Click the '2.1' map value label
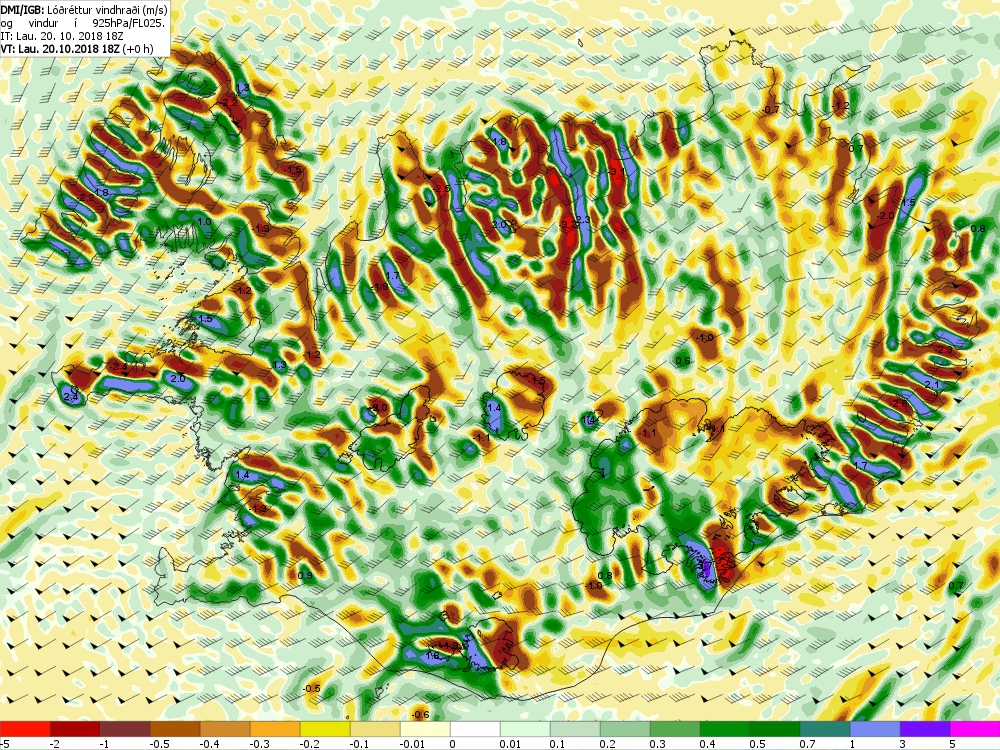 click(x=932, y=385)
